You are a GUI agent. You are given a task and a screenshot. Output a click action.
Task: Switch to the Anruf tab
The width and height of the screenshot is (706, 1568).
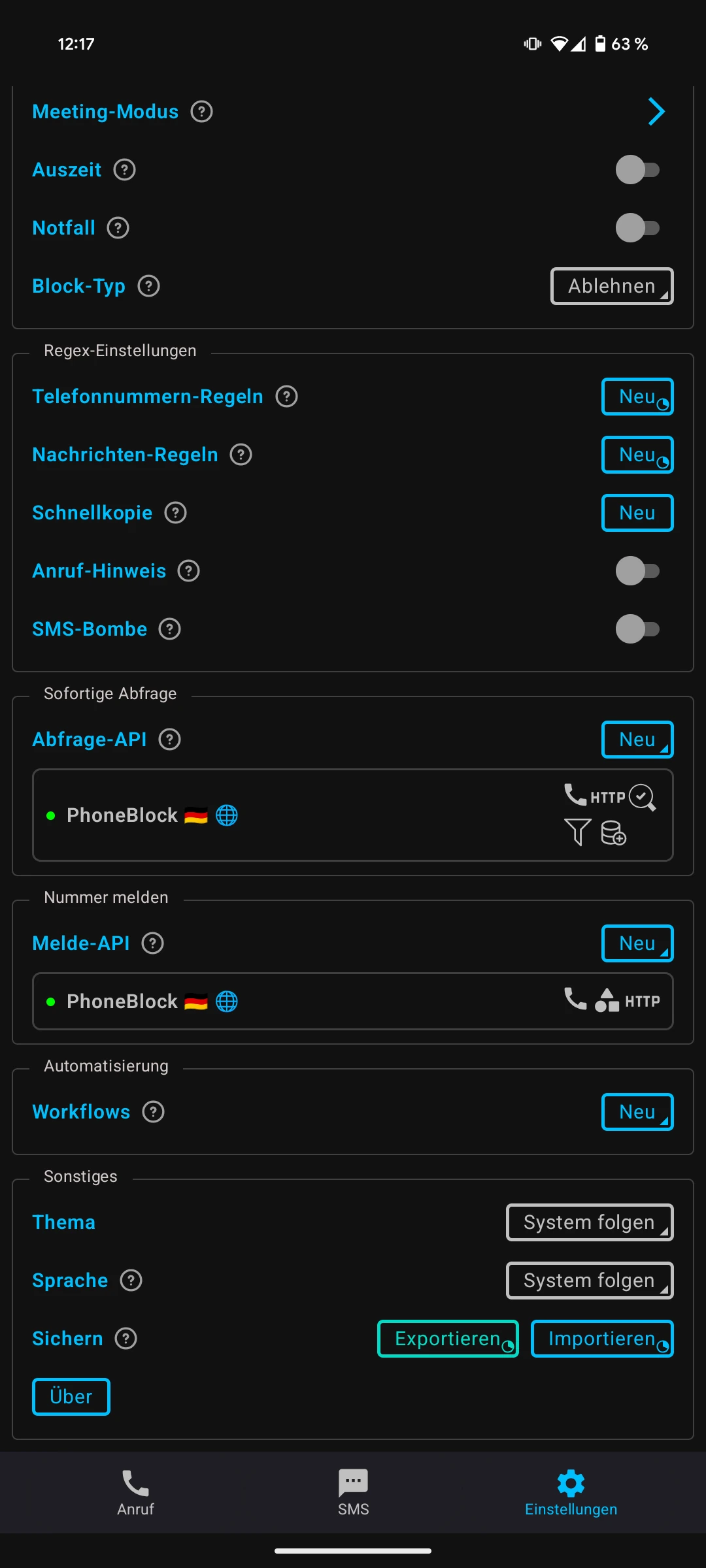(x=135, y=1493)
